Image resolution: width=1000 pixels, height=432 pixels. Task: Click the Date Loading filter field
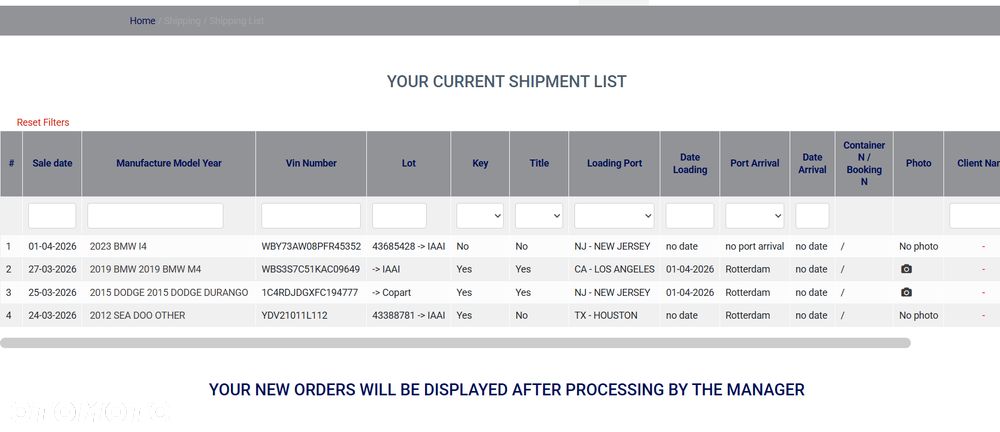pos(690,215)
